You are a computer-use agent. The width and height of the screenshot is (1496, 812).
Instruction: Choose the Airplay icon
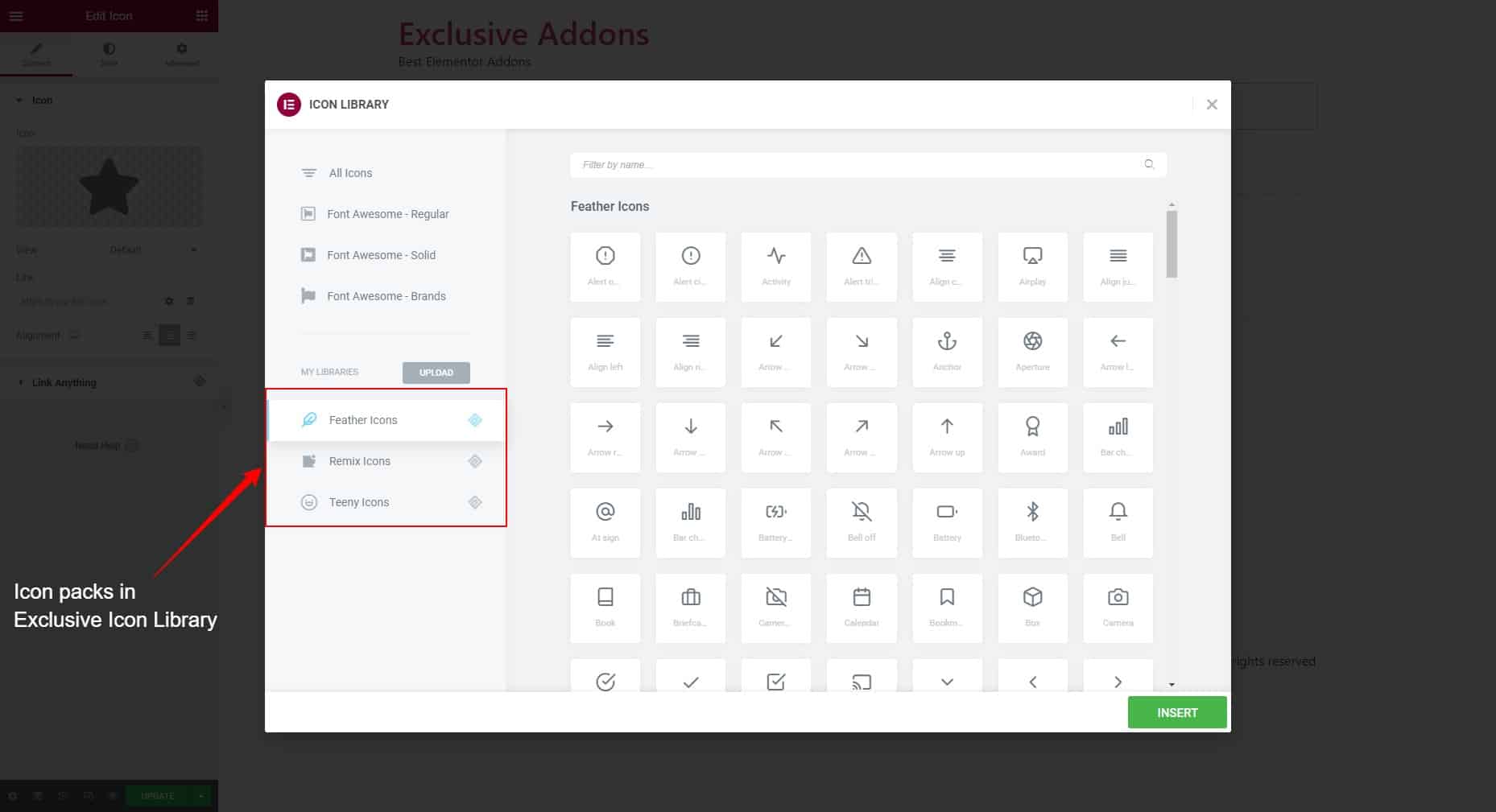click(x=1032, y=267)
